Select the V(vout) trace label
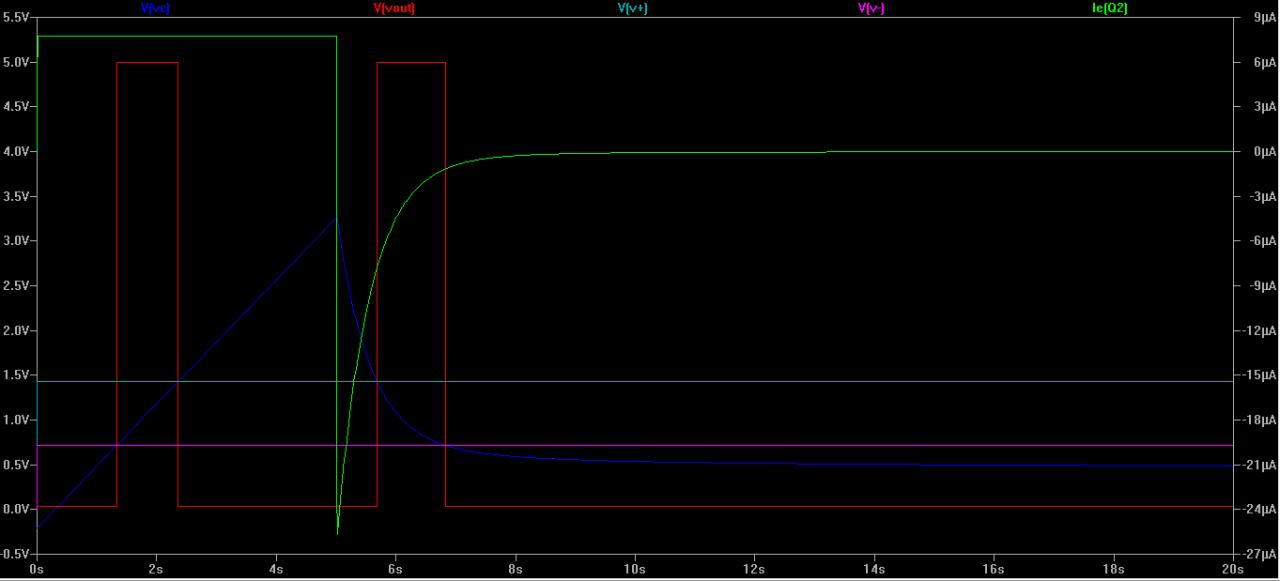This screenshot has width=1280, height=581. [x=394, y=8]
